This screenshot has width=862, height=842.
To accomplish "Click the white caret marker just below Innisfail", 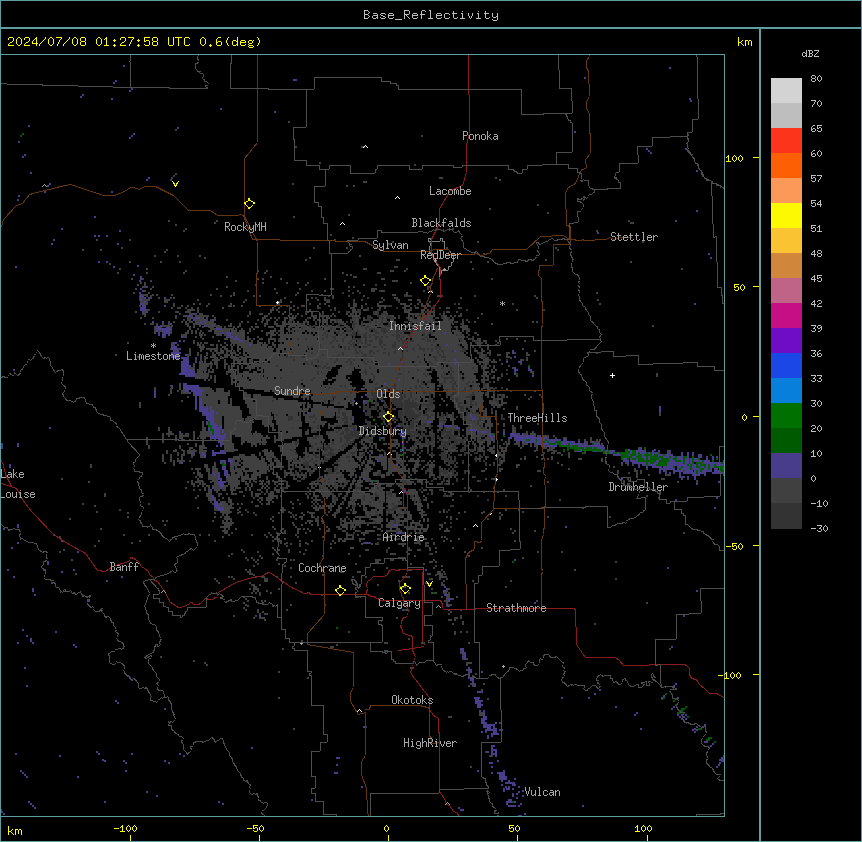I will pyautogui.click(x=400, y=348).
